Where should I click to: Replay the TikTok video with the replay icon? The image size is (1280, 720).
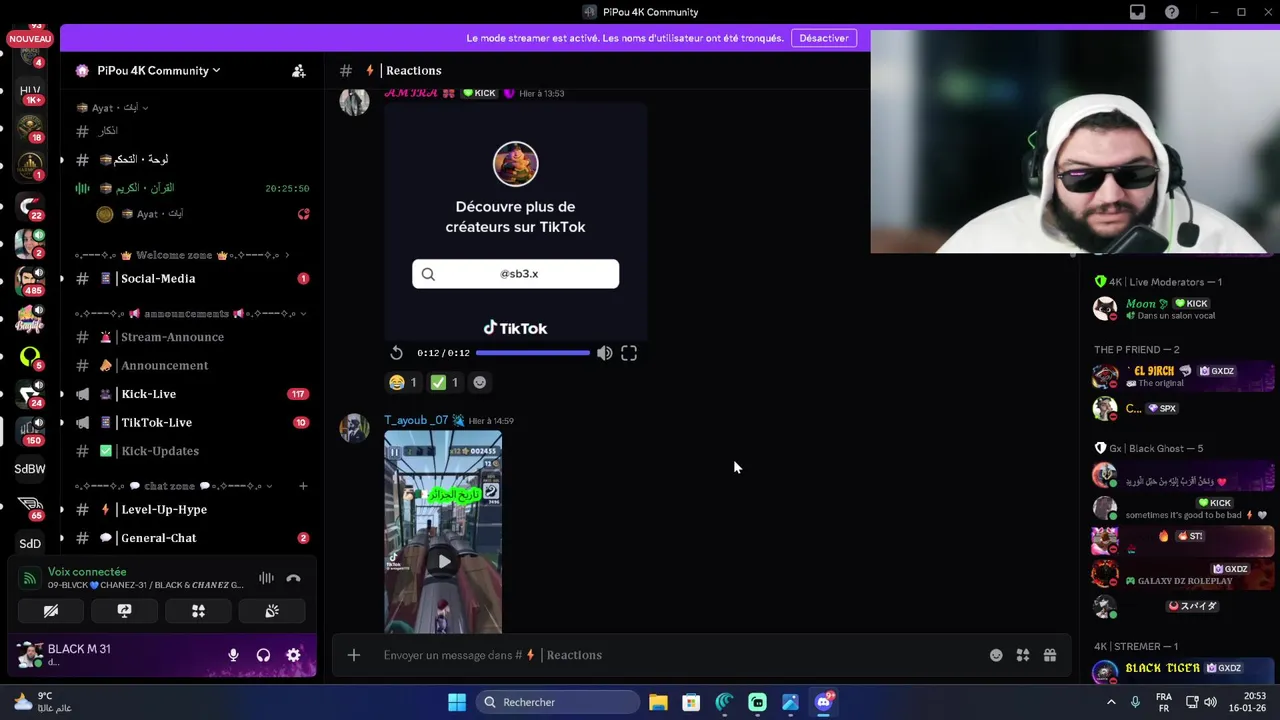(x=396, y=353)
